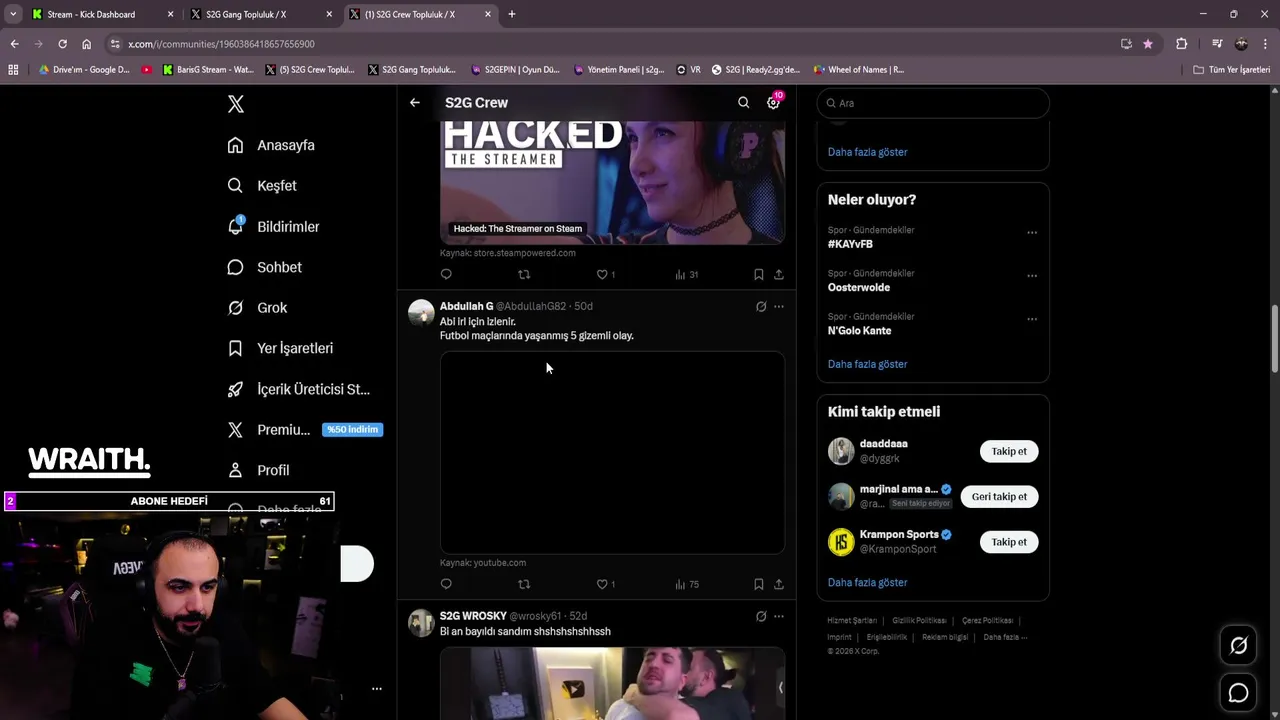Viewport: 1280px width, 720px height.
Task: Follow Krampon Sports with Takip et
Action: point(1009,542)
